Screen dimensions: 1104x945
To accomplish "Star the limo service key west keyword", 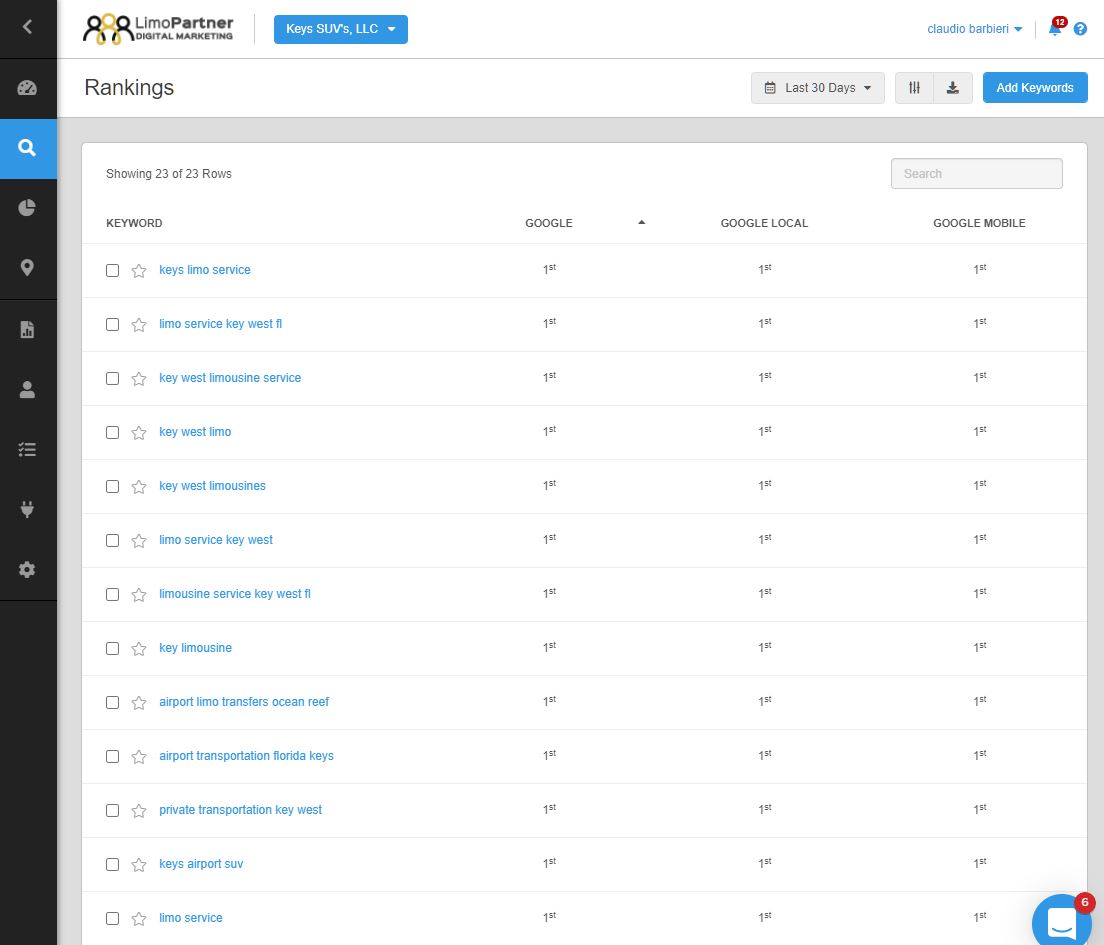I will 139,541.
